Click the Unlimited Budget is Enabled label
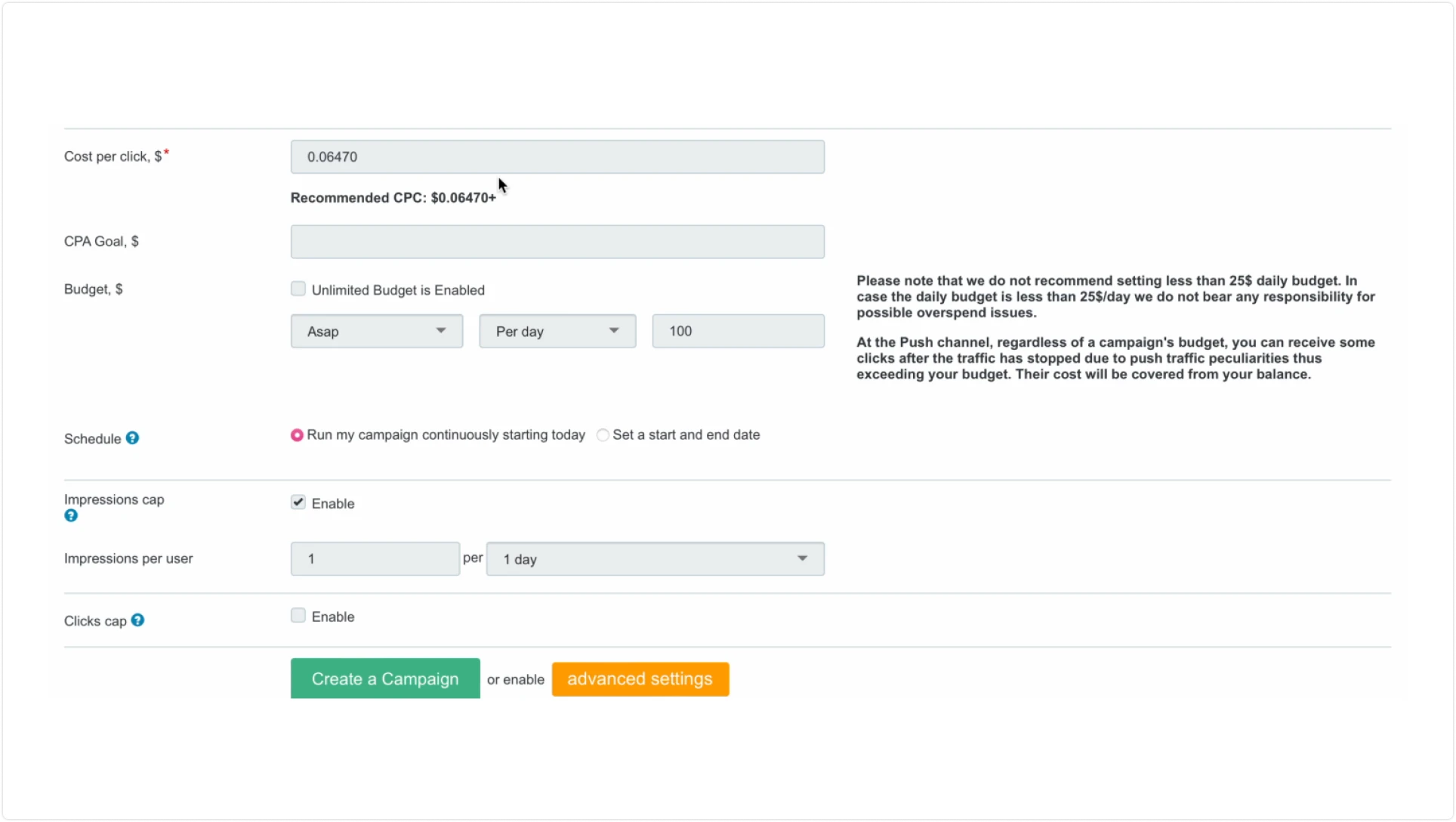 (x=398, y=290)
